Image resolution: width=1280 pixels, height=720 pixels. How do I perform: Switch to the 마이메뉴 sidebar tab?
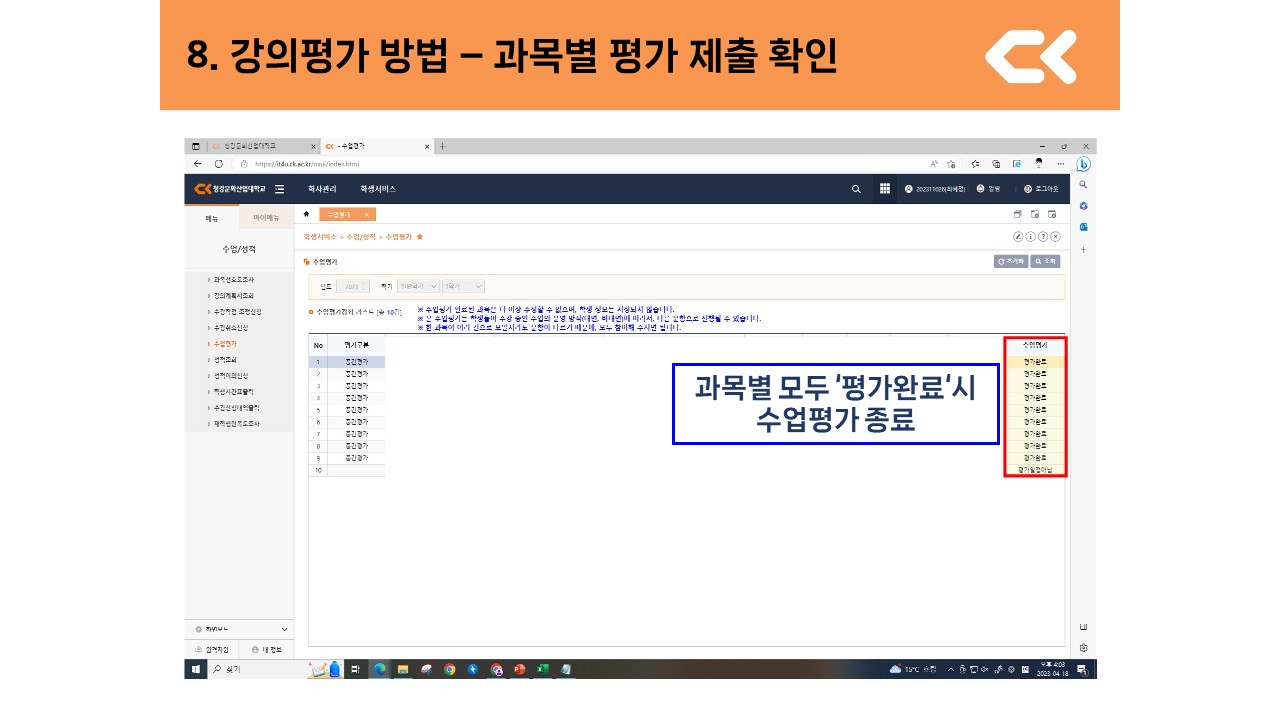(266, 218)
